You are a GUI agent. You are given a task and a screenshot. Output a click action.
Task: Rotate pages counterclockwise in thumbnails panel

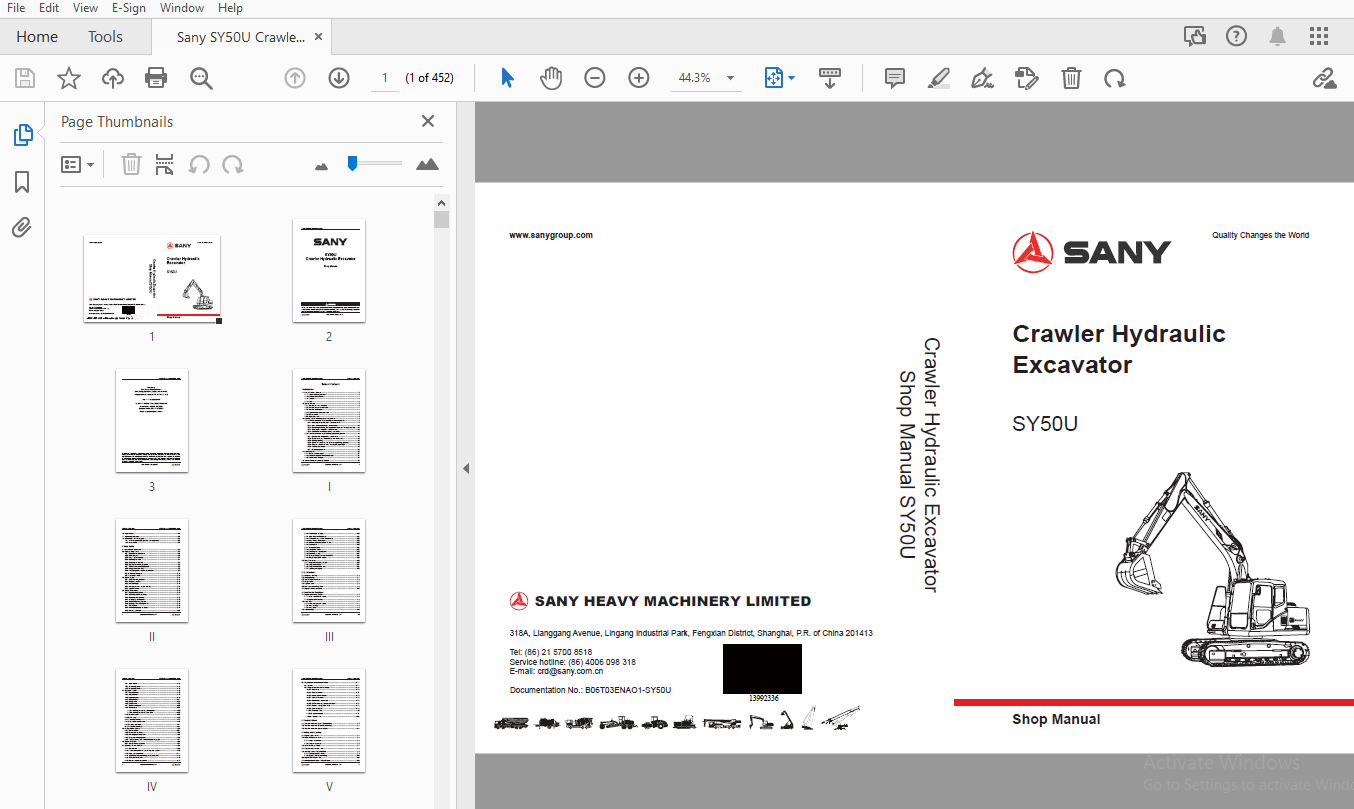[x=200, y=164]
